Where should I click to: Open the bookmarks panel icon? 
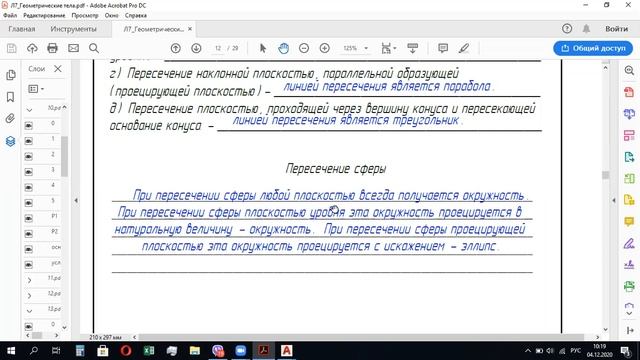(x=11, y=97)
